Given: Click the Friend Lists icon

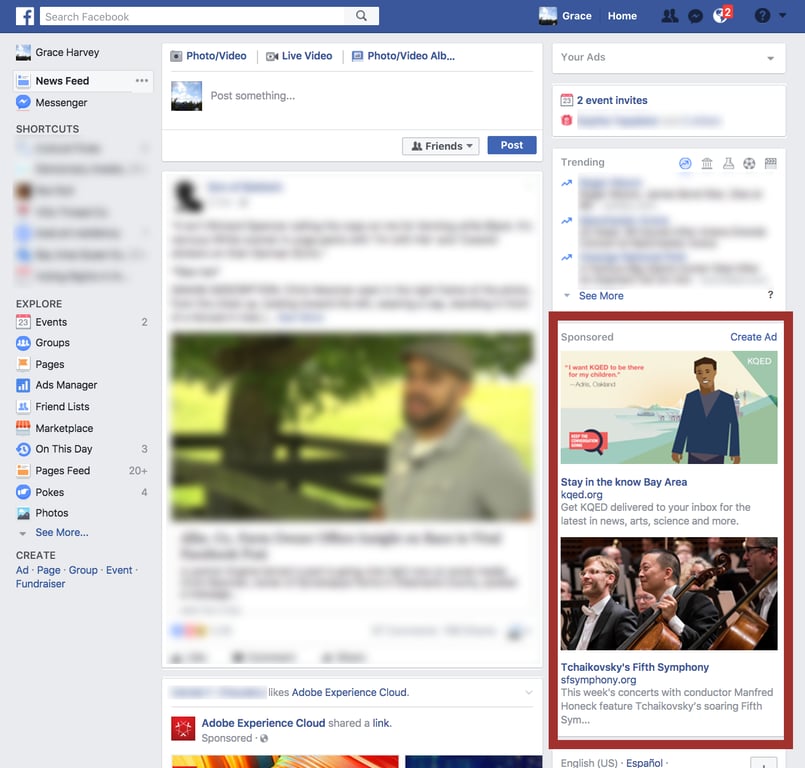Looking at the screenshot, I should coord(23,407).
